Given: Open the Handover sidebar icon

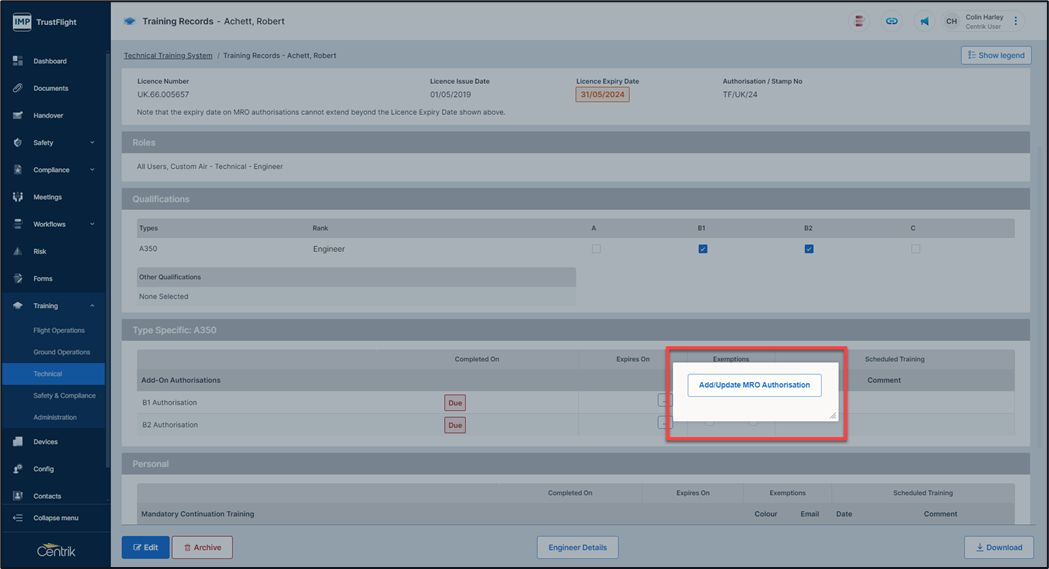Looking at the screenshot, I should tap(18, 115).
